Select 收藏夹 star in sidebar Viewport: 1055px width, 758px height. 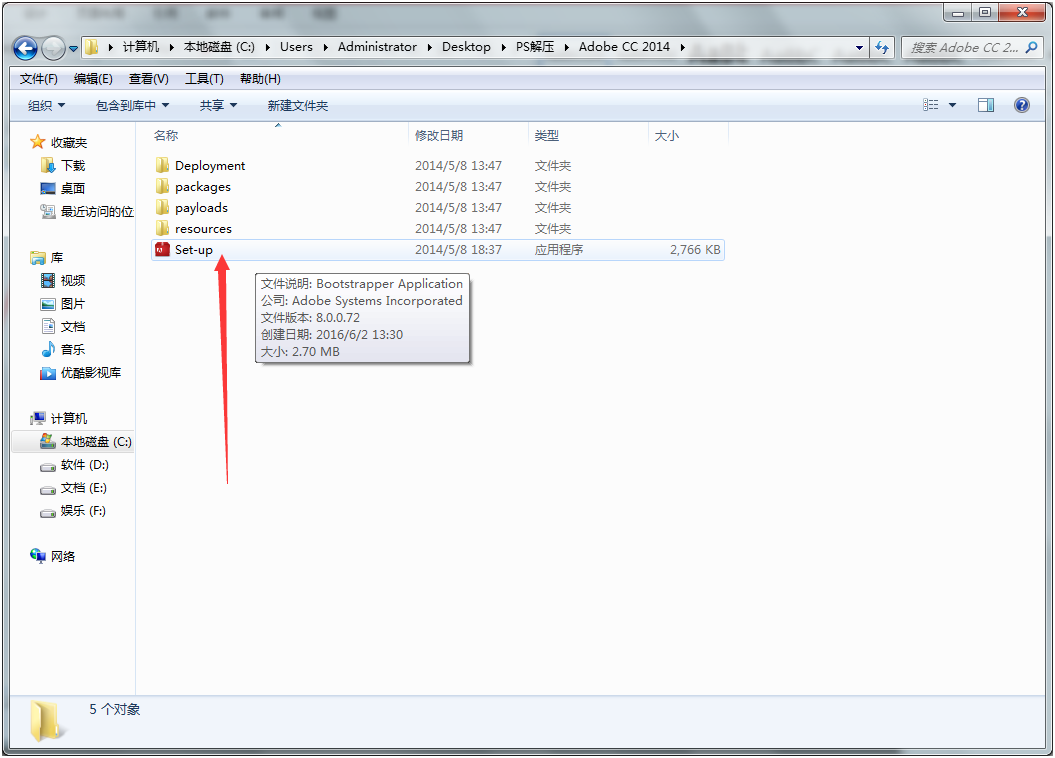38,142
